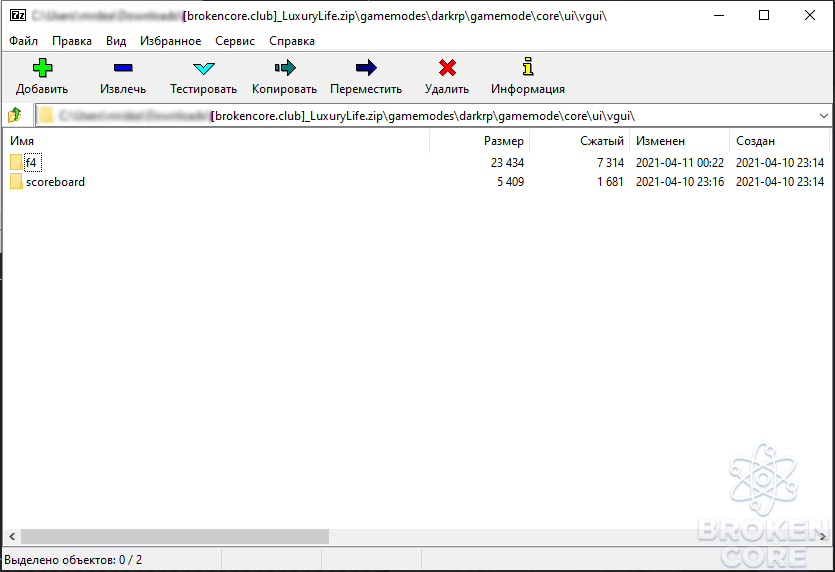Image resolution: width=835 pixels, height=572 pixels.
Task: Click the 7z application icon in title bar
Action: [18, 15]
